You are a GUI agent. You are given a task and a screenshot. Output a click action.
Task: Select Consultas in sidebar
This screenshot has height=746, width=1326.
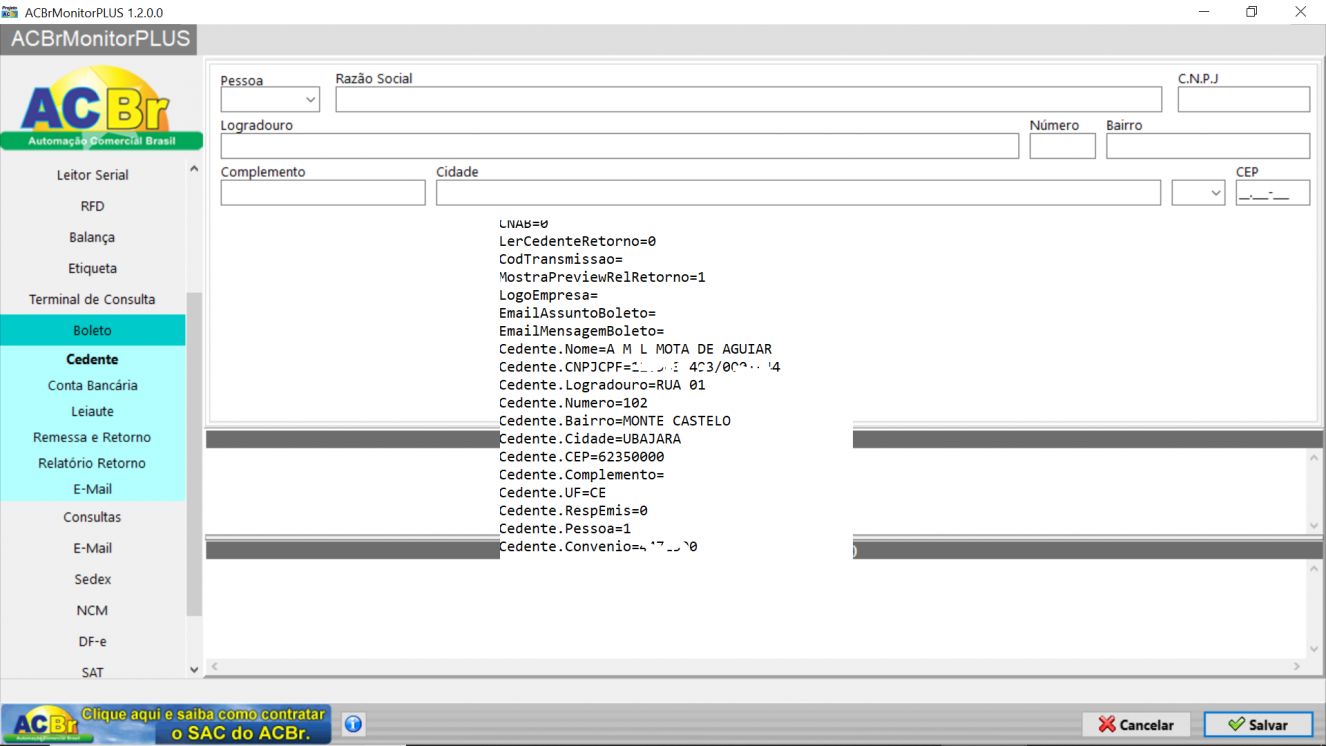(92, 517)
